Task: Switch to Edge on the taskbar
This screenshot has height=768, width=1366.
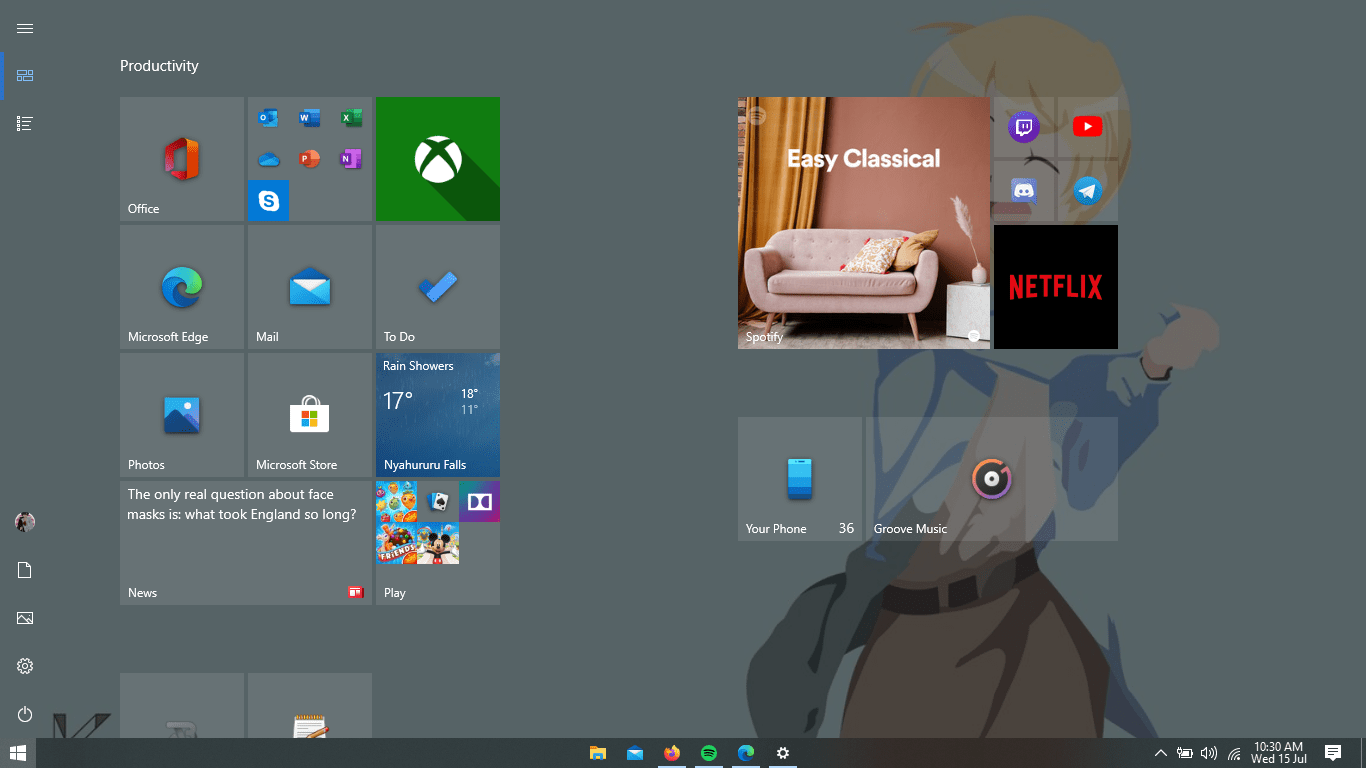Action: 746,753
